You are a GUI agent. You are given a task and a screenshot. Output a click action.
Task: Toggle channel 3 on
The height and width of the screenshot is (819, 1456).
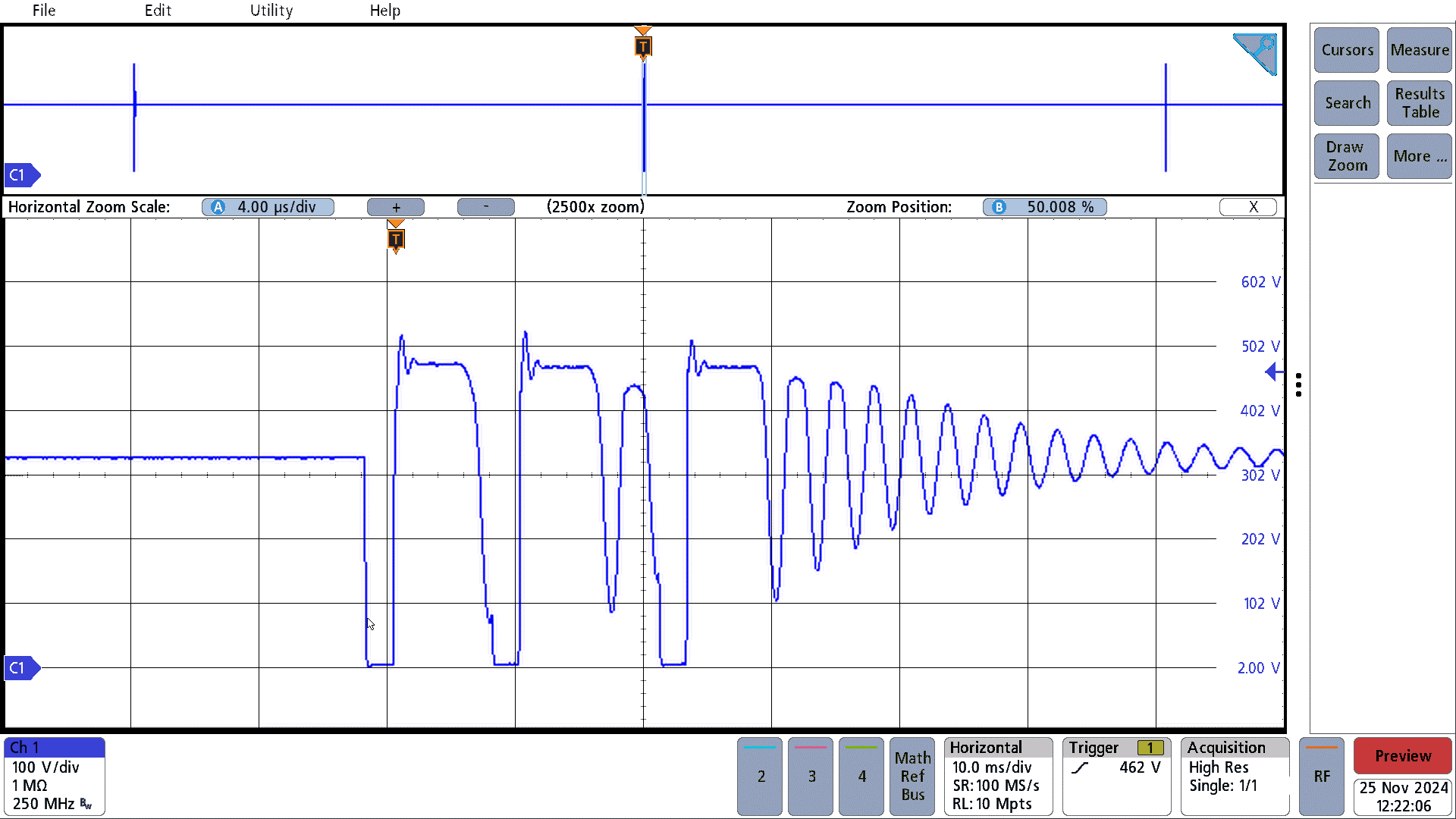[x=811, y=777]
